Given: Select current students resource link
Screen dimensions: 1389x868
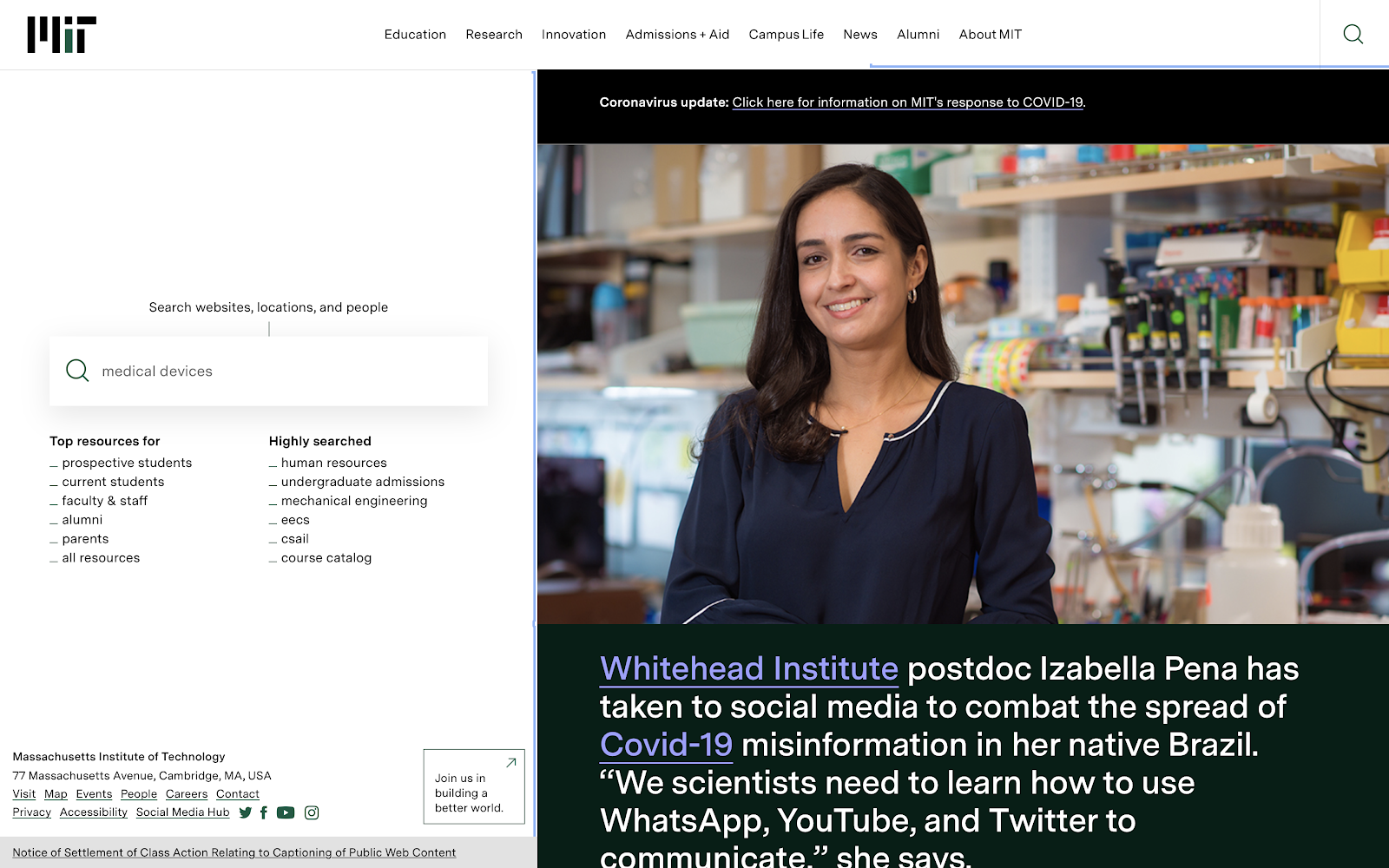Looking at the screenshot, I should pyautogui.click(x=113, y=482).
